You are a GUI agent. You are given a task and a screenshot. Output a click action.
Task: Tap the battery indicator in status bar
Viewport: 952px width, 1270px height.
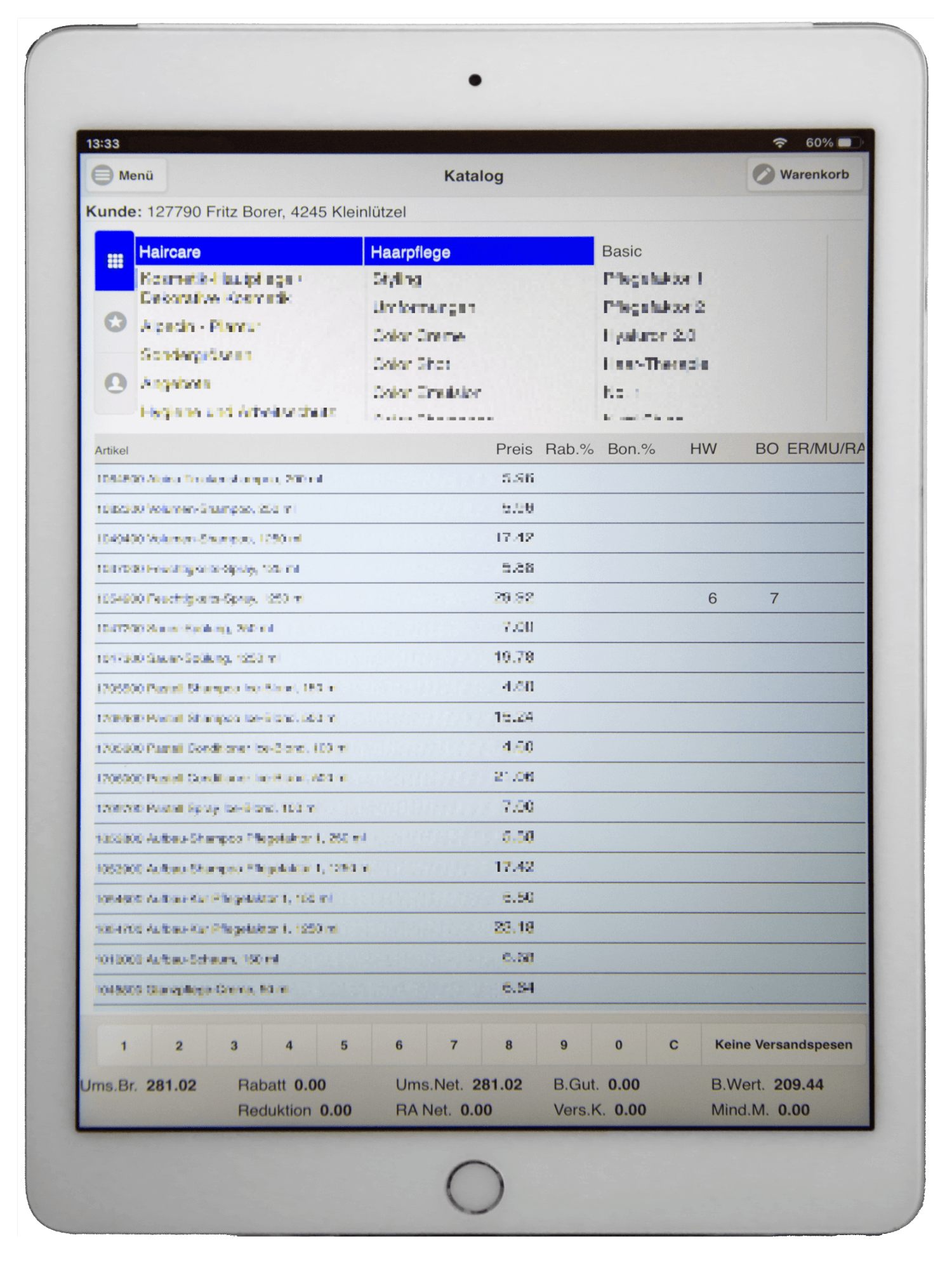click(848, 142)
